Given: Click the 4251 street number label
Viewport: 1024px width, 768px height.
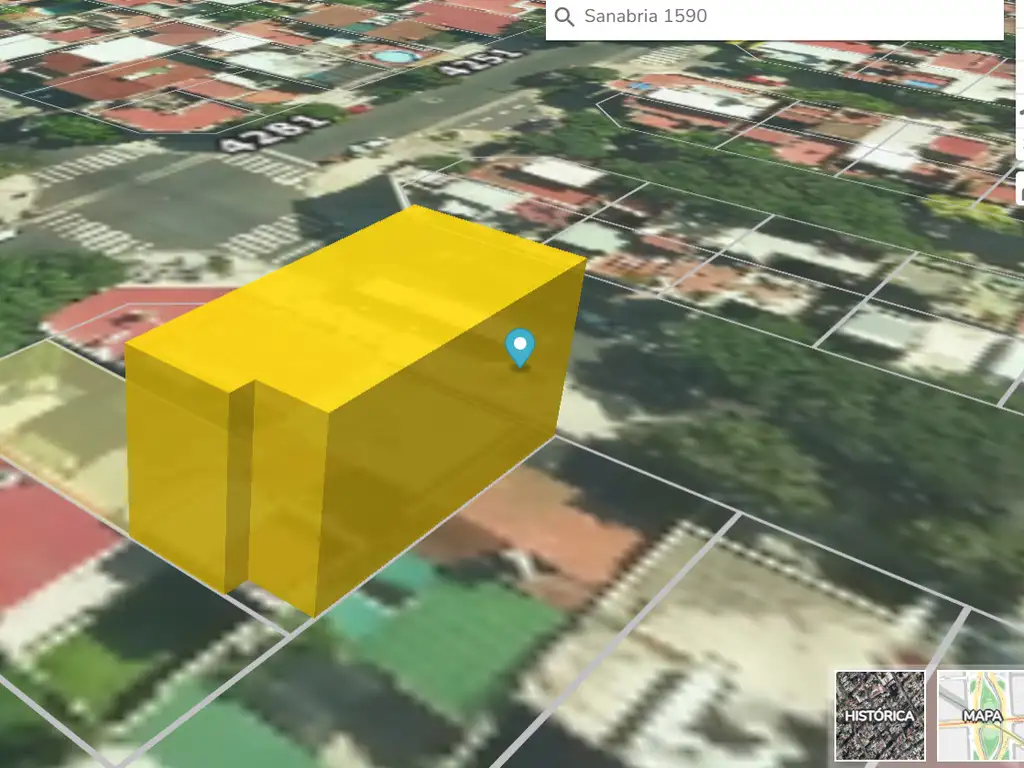Looking at the screenshot, I should [x=483, y=60].
